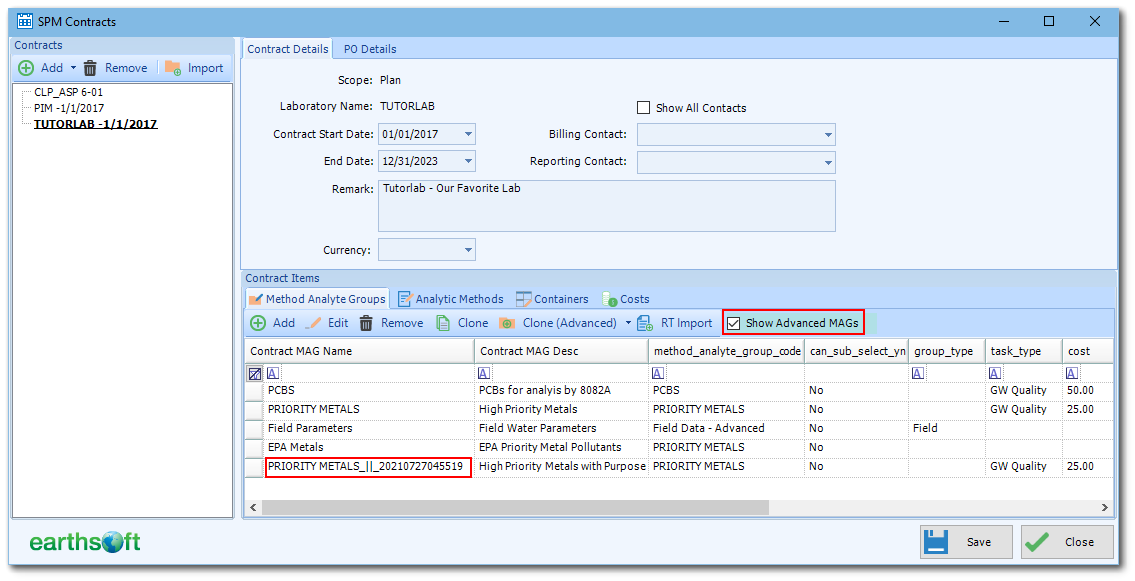Select CLP_ASP 6-01 contract in the tree
This screenshot has height=581, width=1135.
pos(68,92)
